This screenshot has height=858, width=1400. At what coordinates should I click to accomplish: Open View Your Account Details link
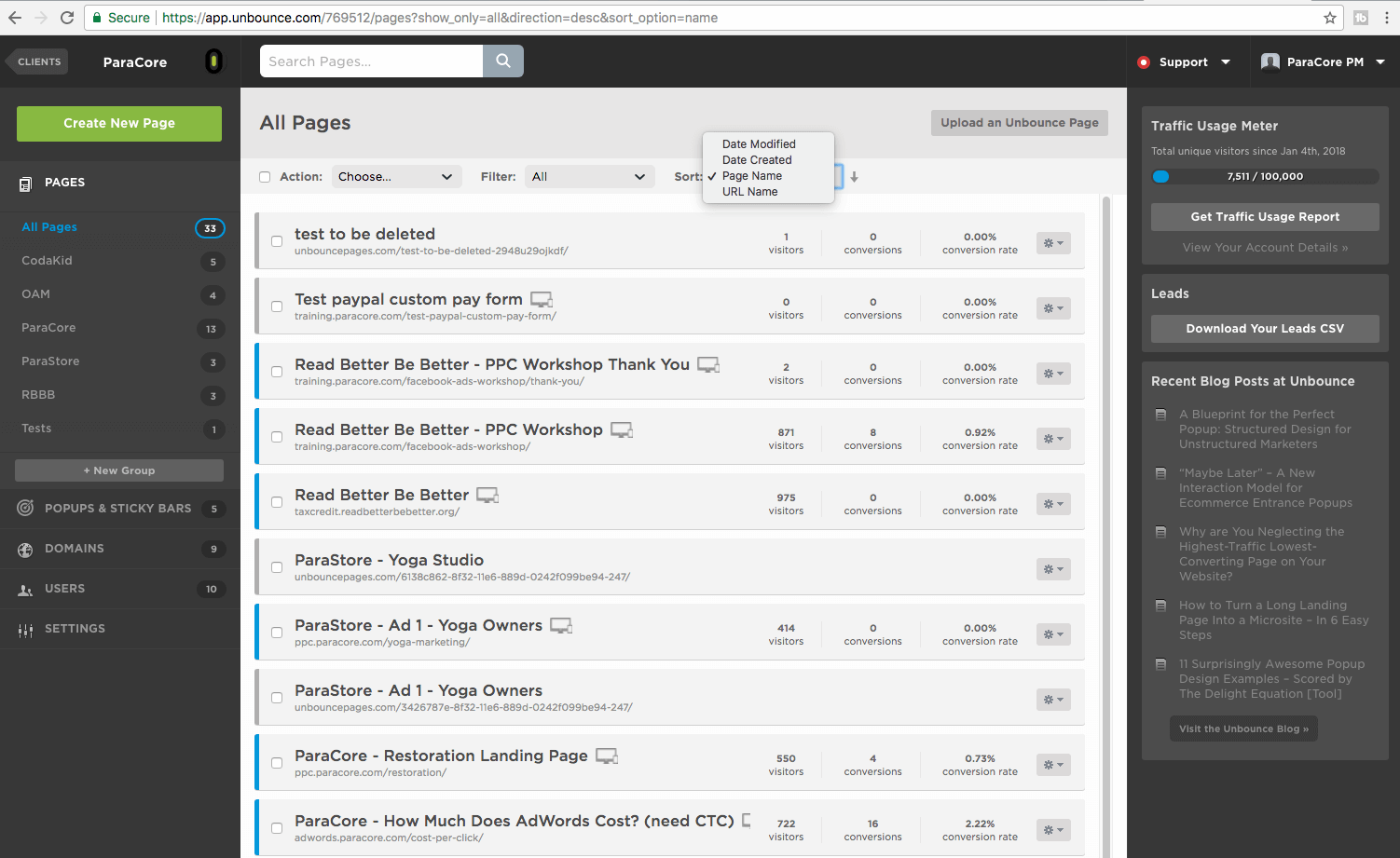[1265, 248]
